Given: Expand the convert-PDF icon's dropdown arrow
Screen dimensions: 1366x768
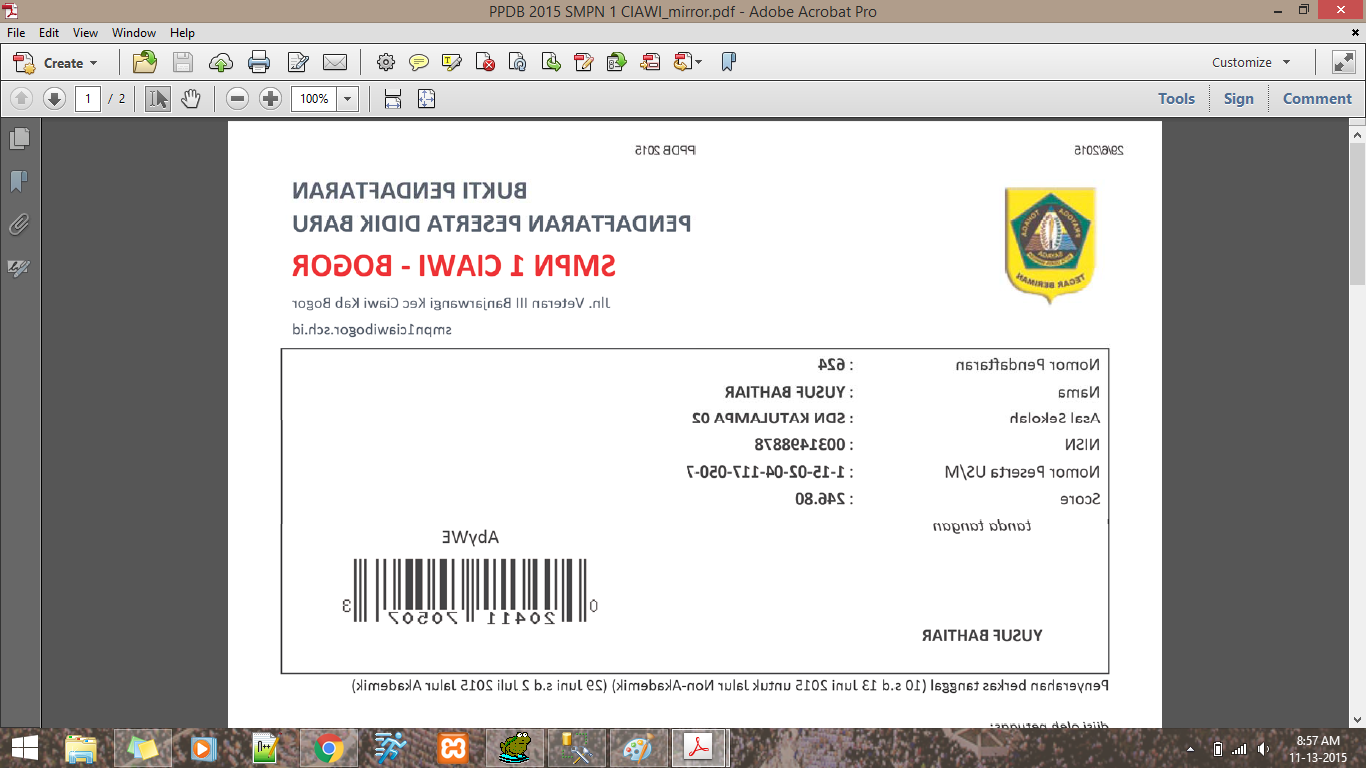Looking at the screenshot, I should (x=698, y=62).
